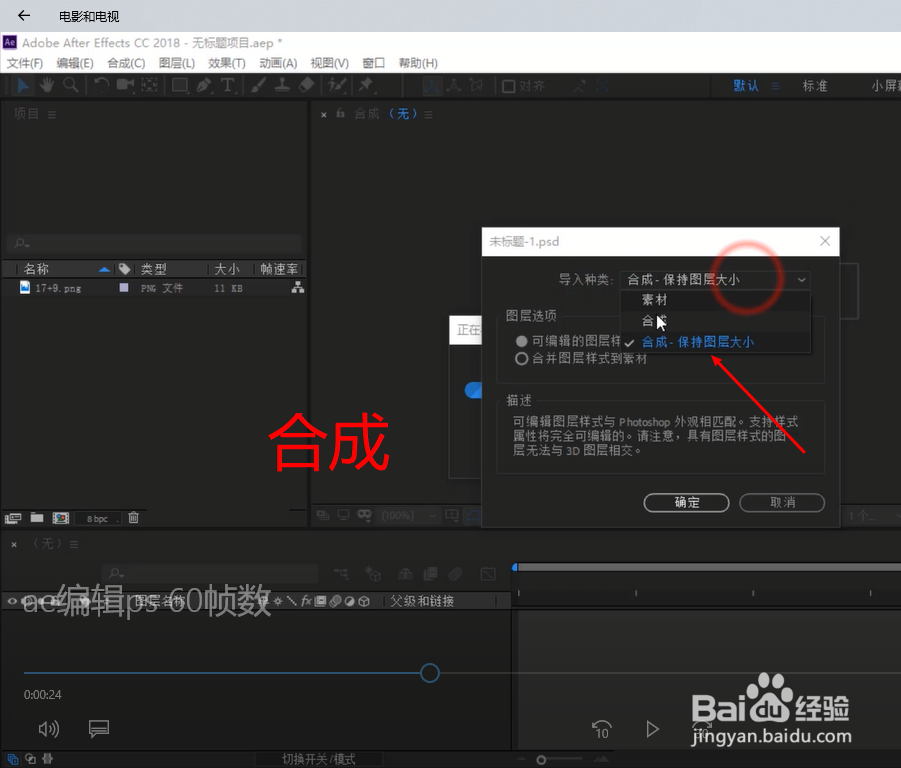
Task: Click the Interpret Footage icon in project panel
Action: [x=13, y=518]
